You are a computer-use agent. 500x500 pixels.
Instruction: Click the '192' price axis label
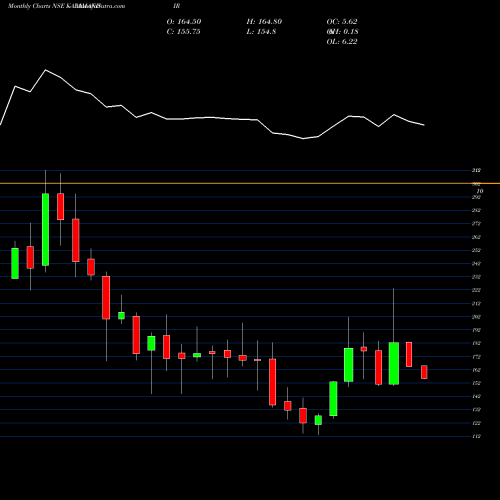click(x=476, y=330)
